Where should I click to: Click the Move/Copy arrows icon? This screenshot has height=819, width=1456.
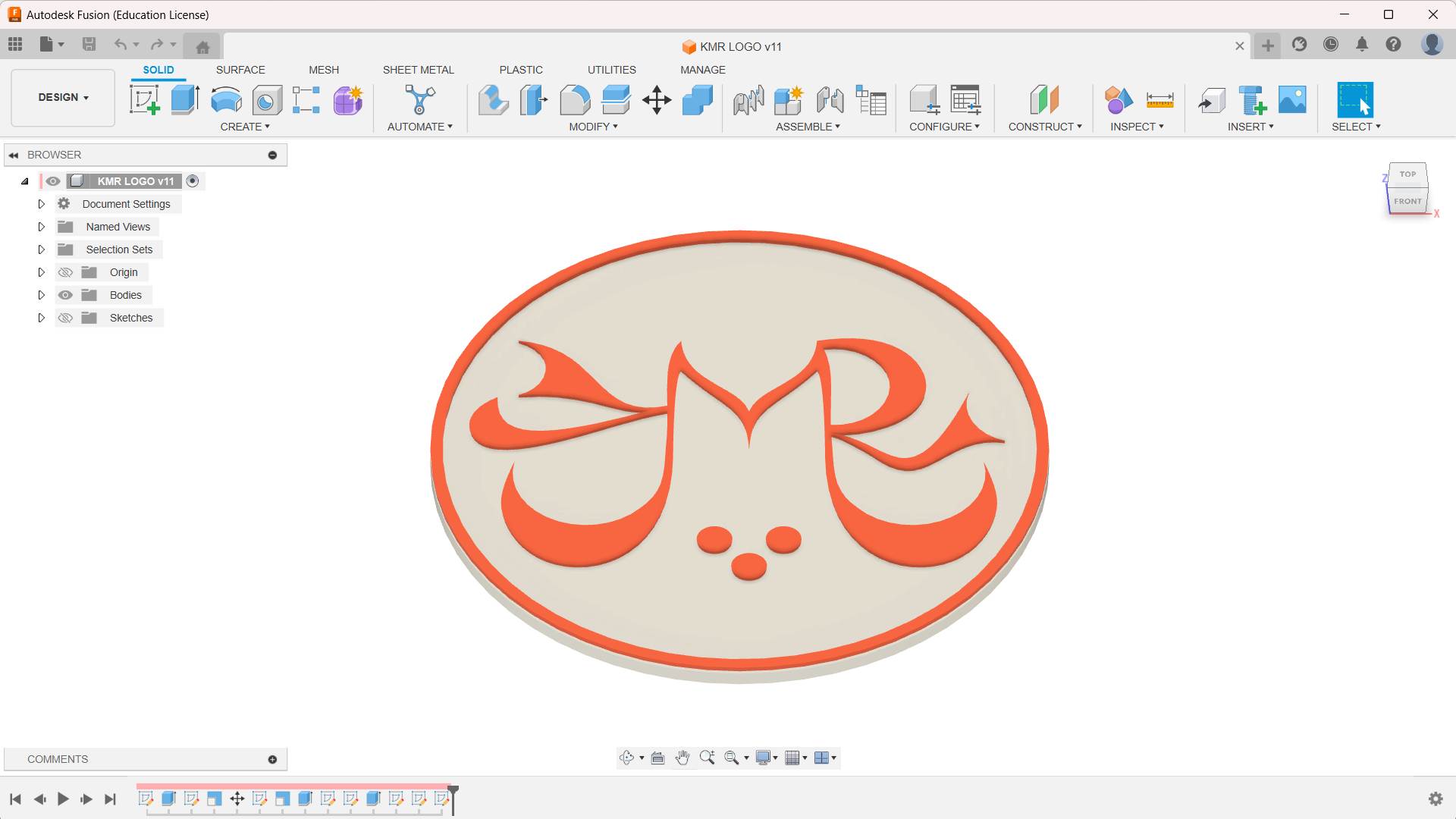pyautogui.click(x=657, y=99)
